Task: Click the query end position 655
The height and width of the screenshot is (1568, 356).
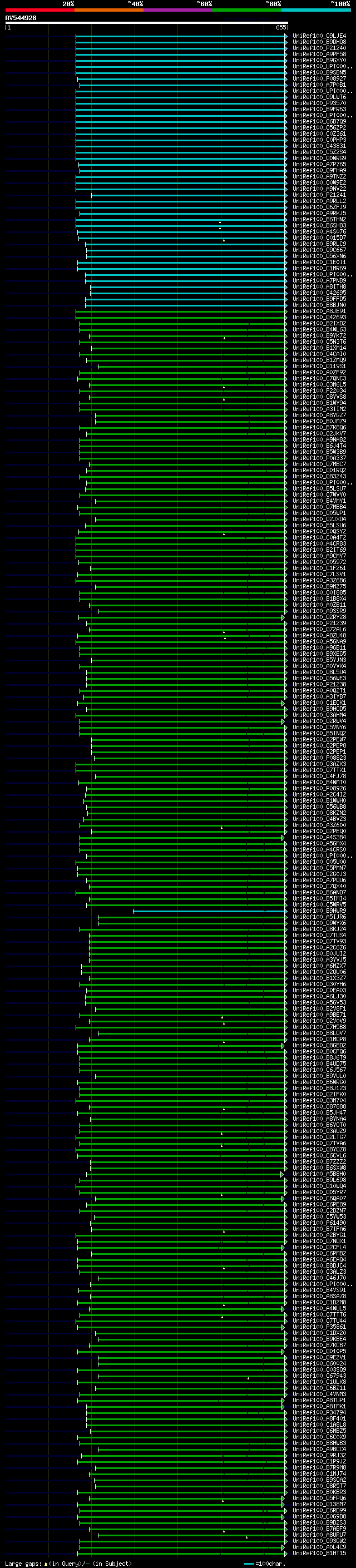Action: click(280, 27)
